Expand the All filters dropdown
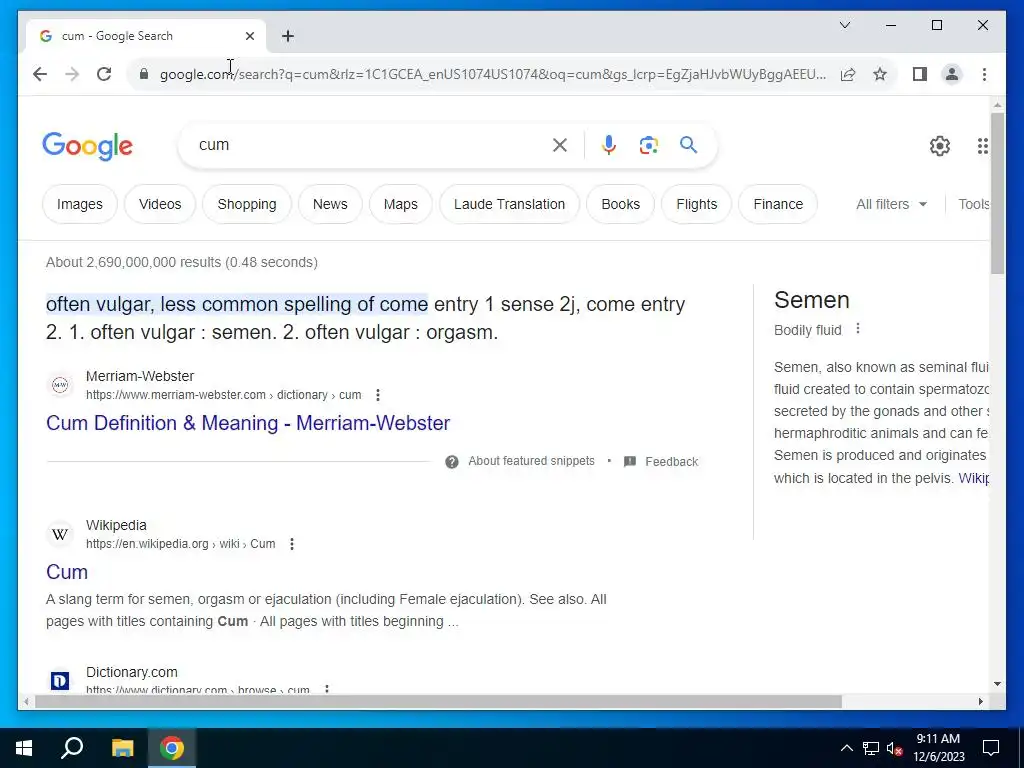 [x=891, y=204]
